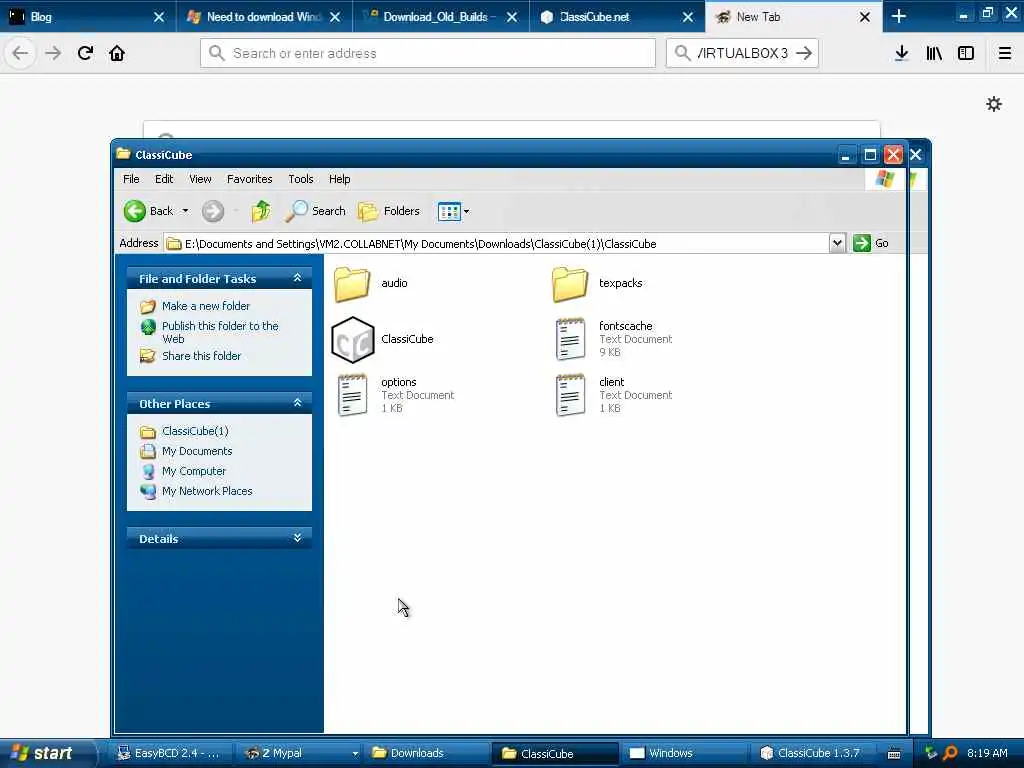Open the Favorites menu in Explorer
1024x768 pixels.
click(249, 179)
